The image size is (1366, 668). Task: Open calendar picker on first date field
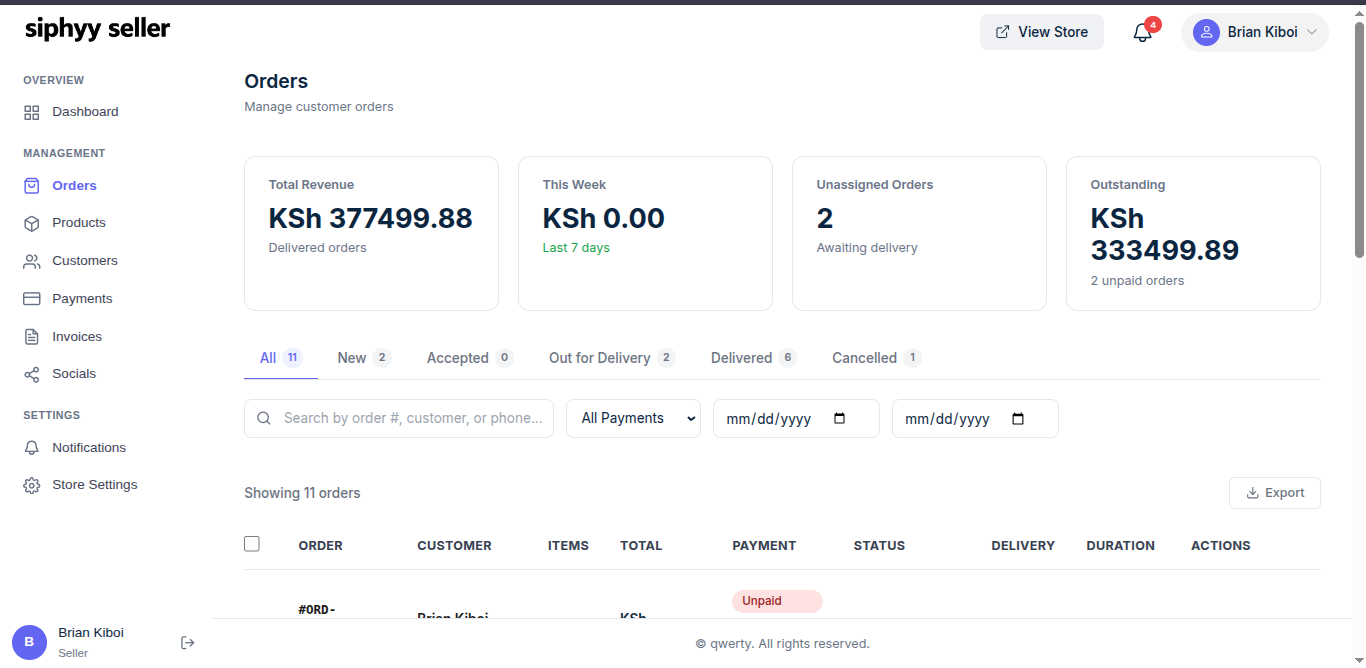pyautogui.click(x=839, y=419)
